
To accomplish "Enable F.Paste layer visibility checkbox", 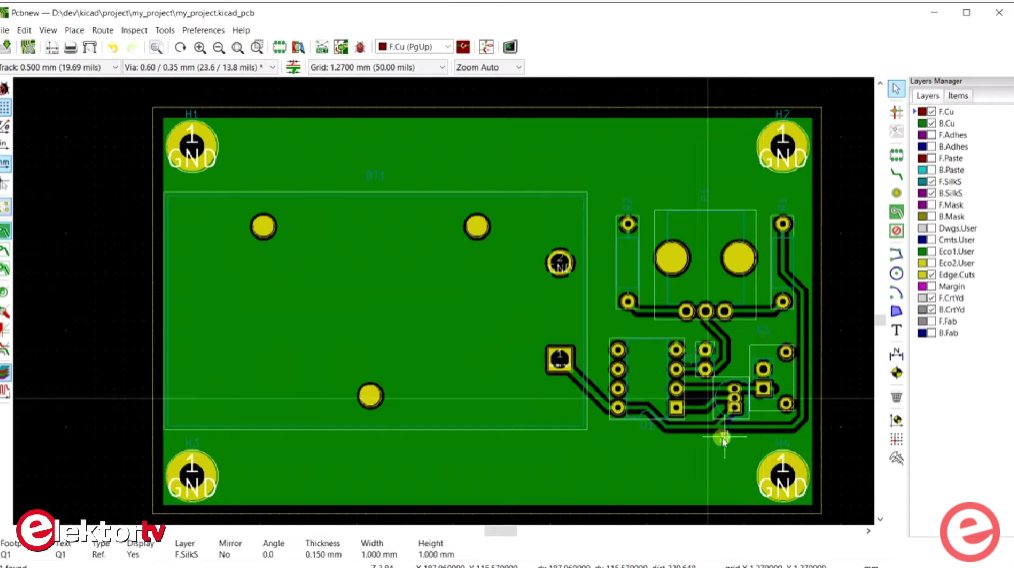I will [932, 158].
